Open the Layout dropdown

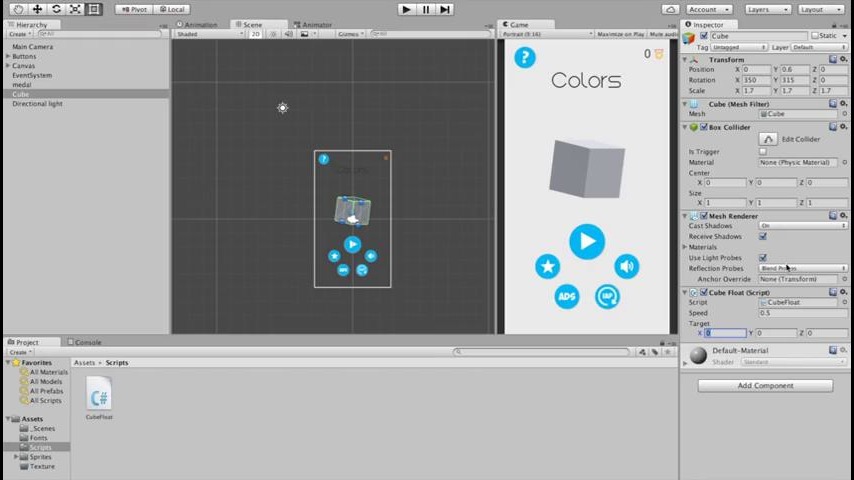825,9
